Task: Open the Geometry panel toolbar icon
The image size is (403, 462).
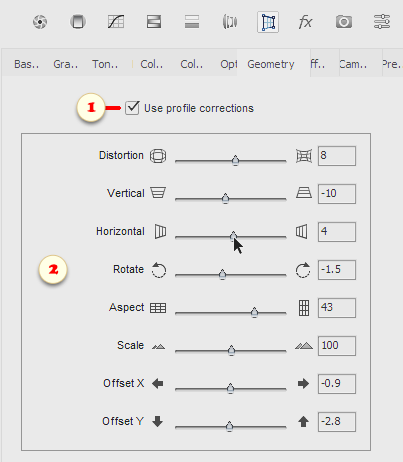Action: click(268, 22)
